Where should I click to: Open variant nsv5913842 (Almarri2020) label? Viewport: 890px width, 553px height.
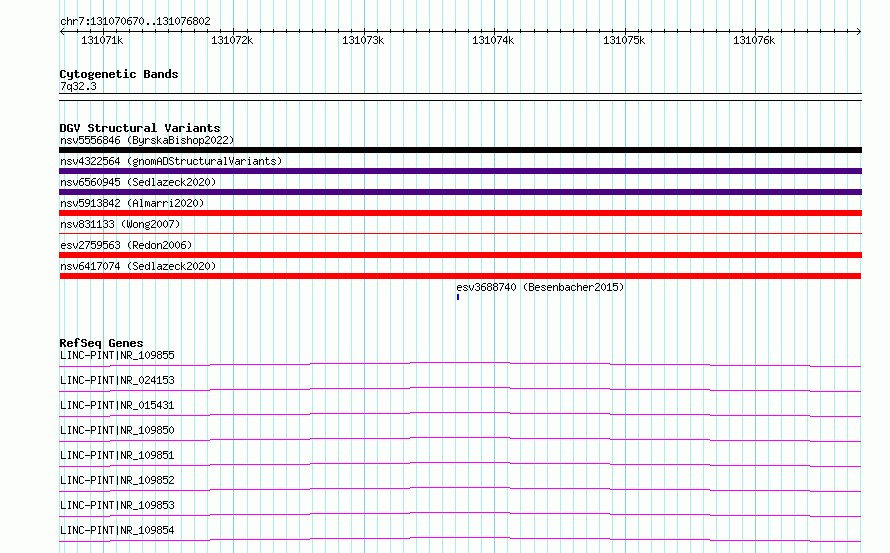(x=132, y=203)
